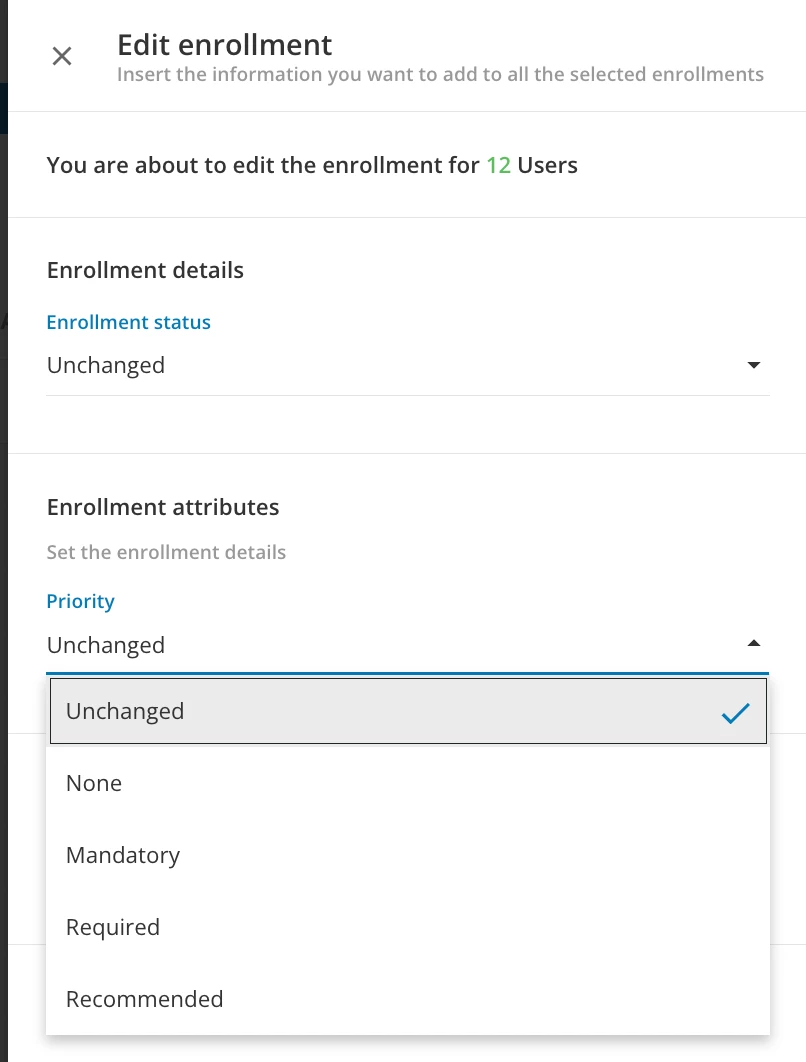Select Recommended from the priority options
The width and height of the screenshot is (806, 1062).
click(x=145, y=1000)
